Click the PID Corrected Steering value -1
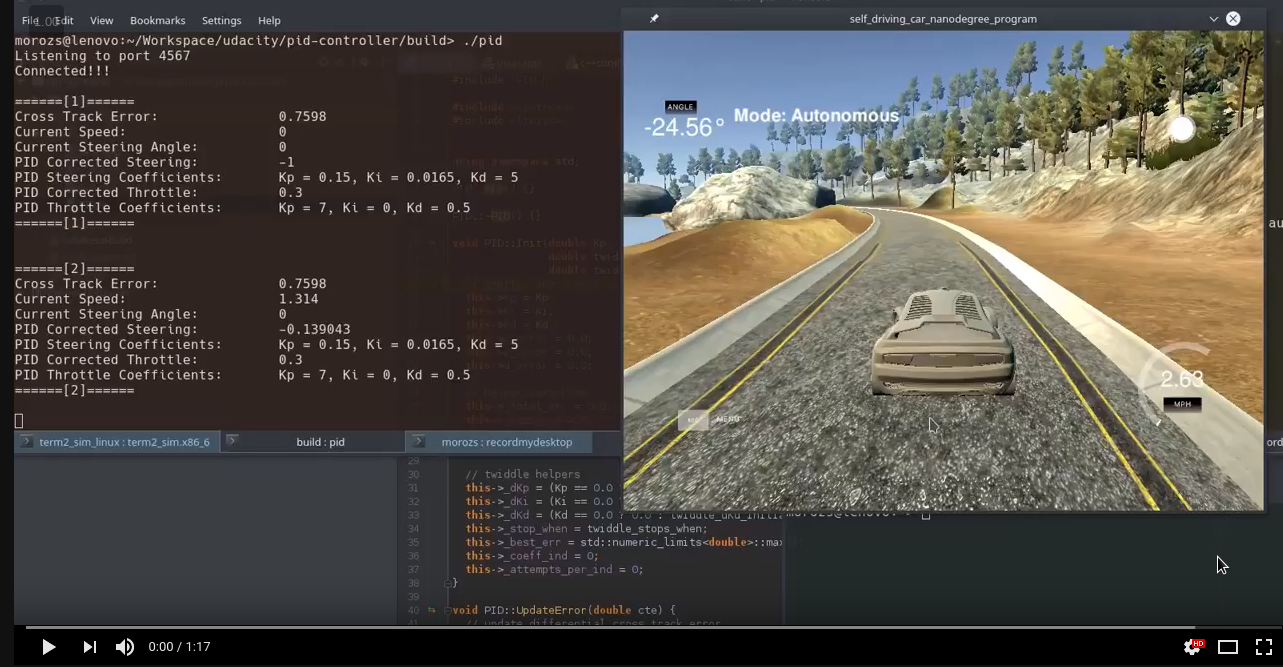The width and height of the screenshot is (1283, 667). coord(286,162)
